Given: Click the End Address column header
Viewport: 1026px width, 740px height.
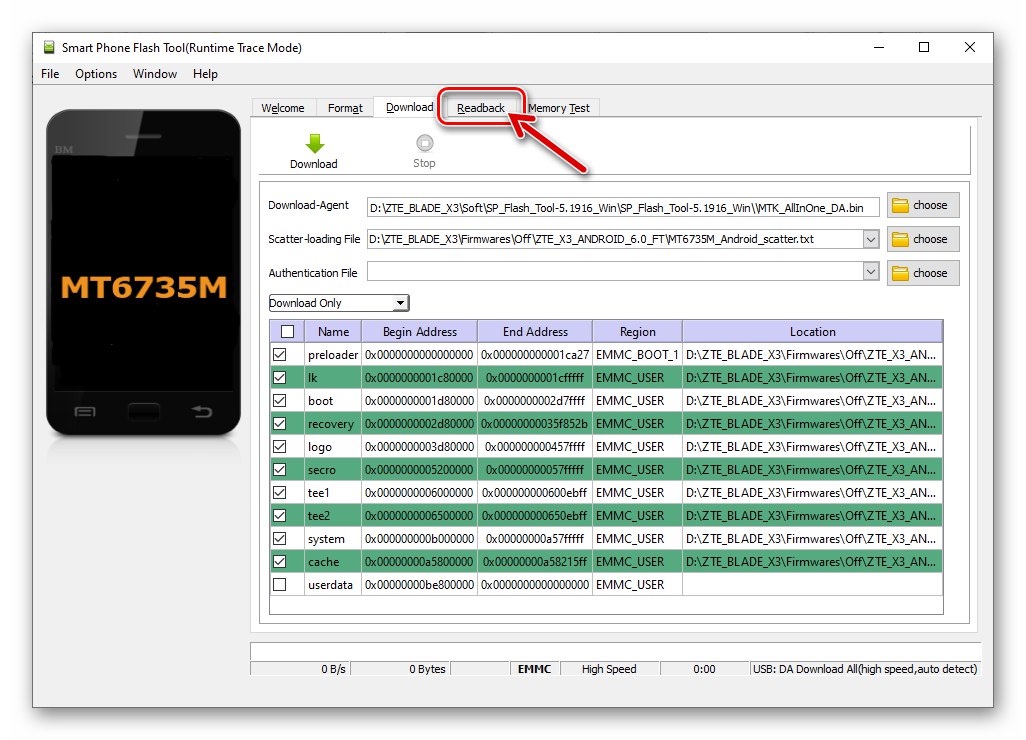Looking at the screenshot, I should [535, 332].
